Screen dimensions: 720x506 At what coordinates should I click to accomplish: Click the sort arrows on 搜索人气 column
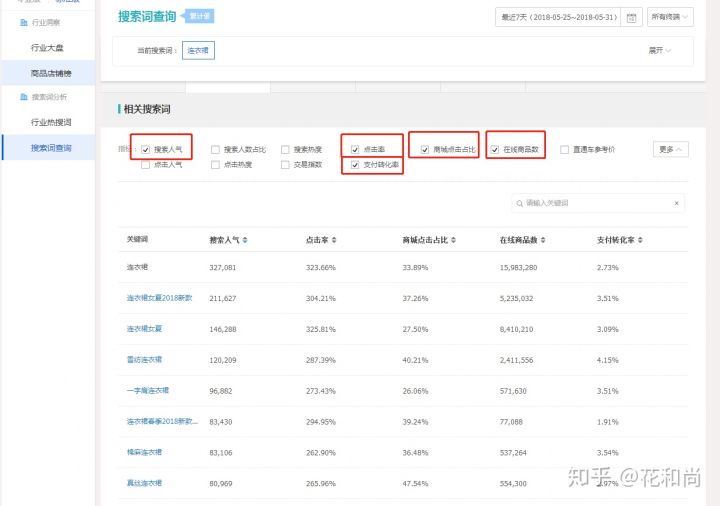(245, 241)
